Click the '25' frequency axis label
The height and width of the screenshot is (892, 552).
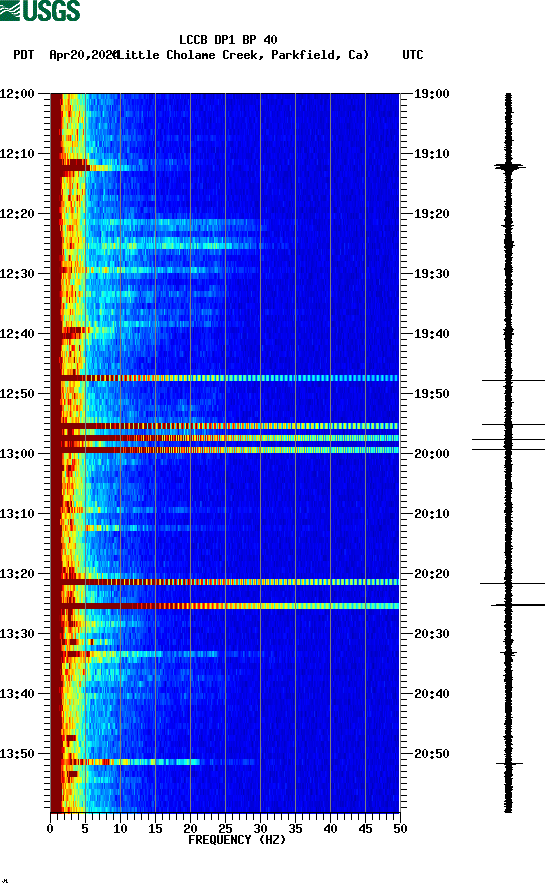pos(225,828)
